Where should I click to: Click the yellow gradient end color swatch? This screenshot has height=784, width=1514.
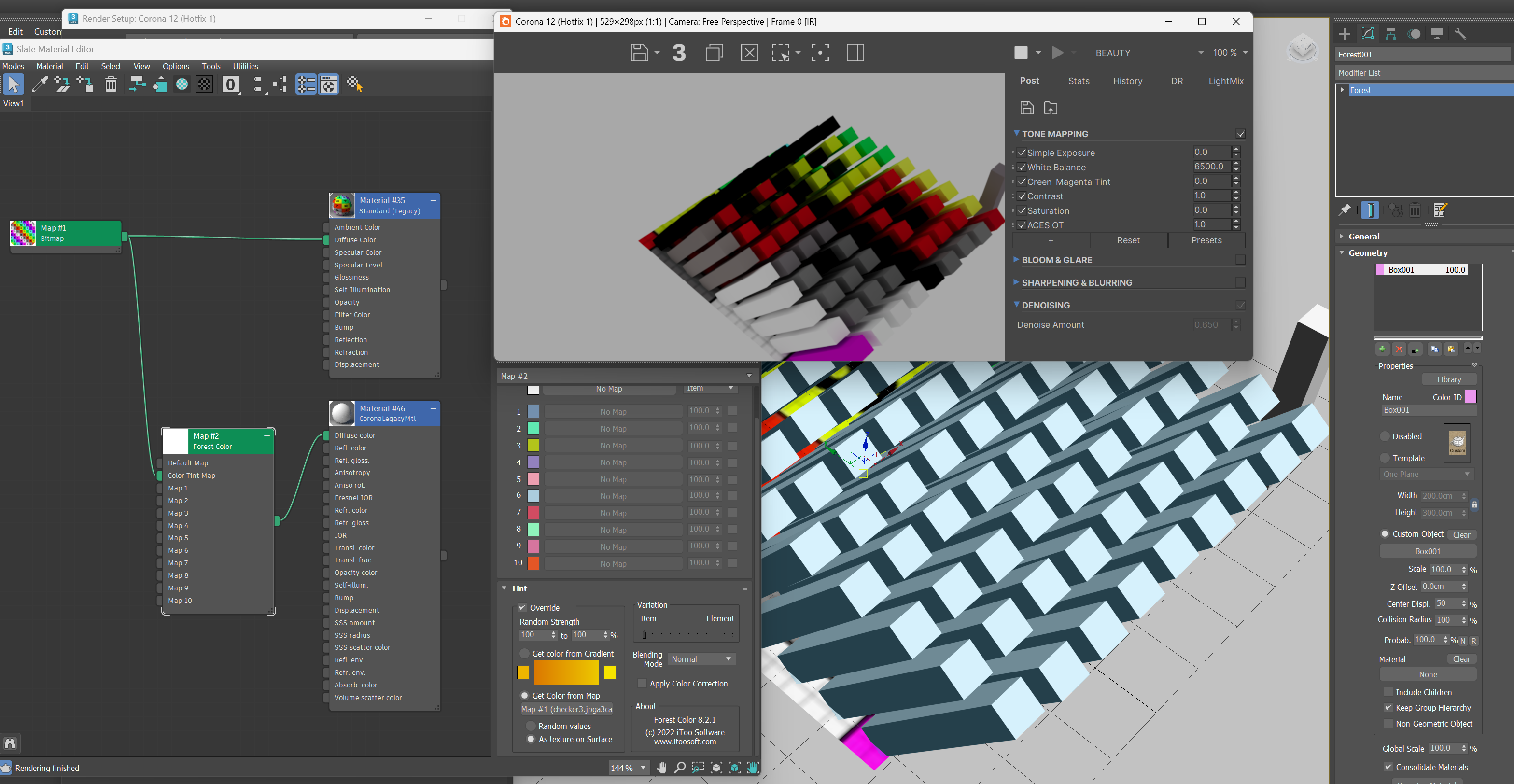609,672
